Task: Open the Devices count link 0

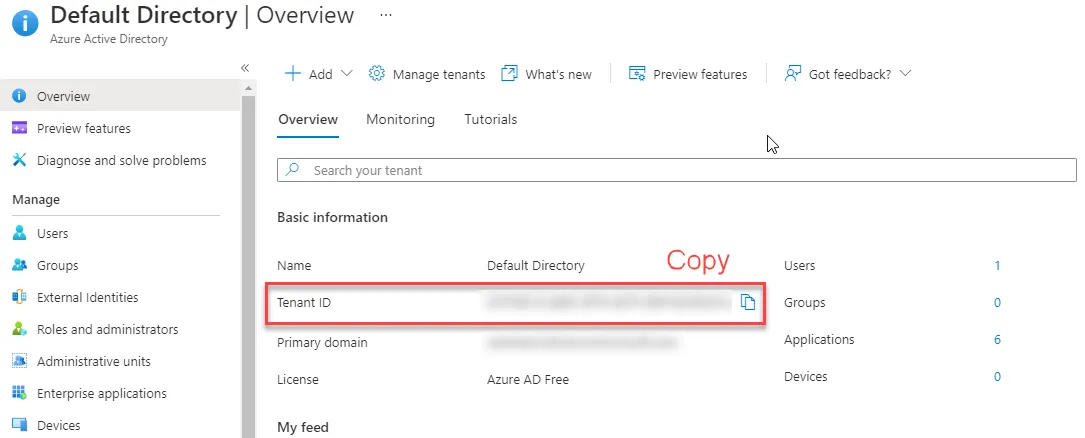Action: coord(997,376)
